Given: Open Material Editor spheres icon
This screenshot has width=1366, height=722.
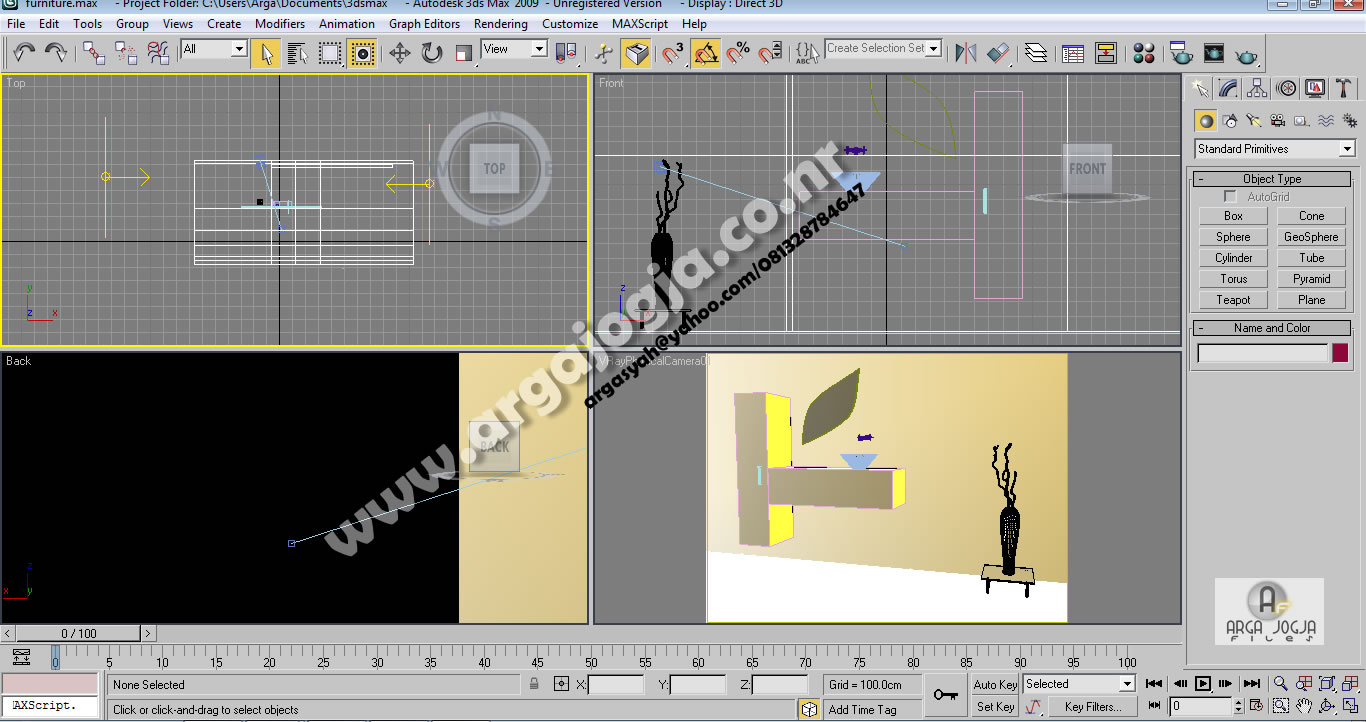Looking at the screenshot, I should (x=1144, y=52).
